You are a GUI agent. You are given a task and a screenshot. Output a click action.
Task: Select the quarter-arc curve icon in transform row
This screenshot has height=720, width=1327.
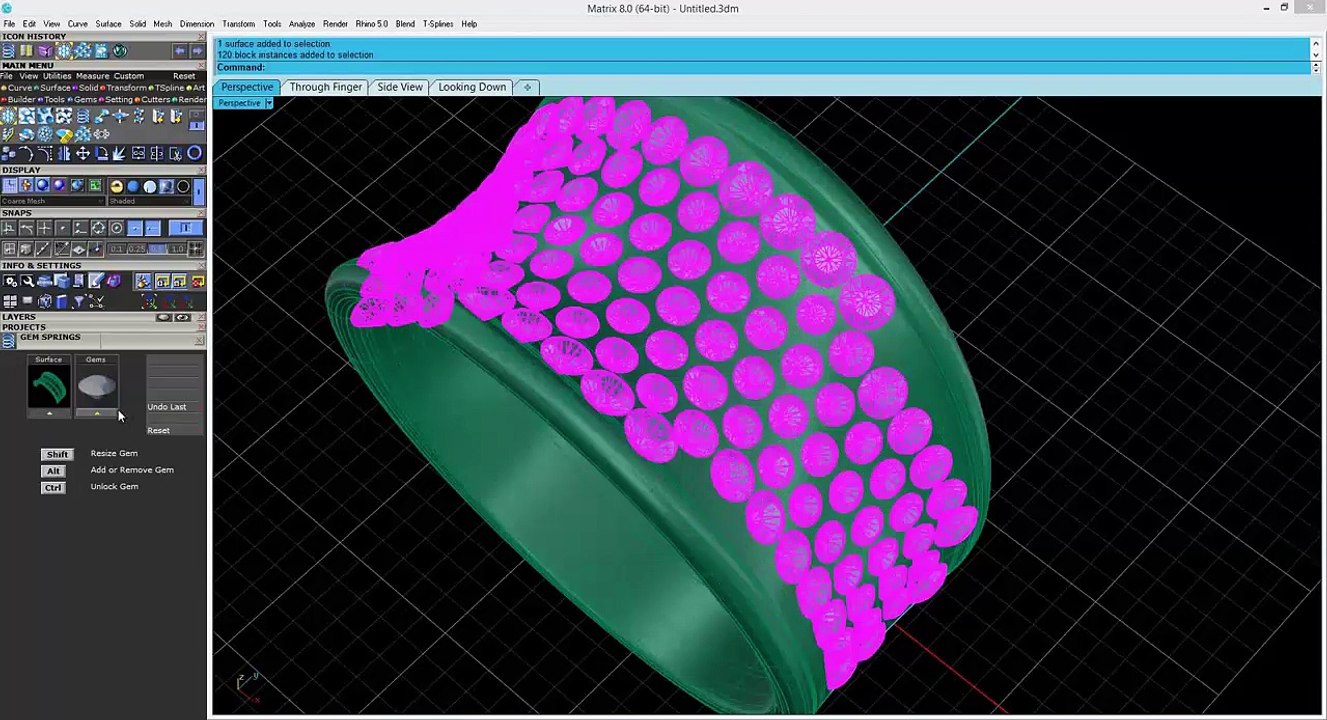tap(26, 153)
